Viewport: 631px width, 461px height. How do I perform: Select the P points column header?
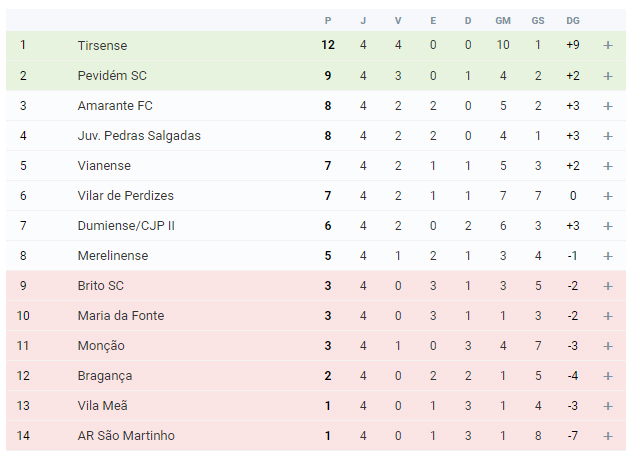point(328,21)
